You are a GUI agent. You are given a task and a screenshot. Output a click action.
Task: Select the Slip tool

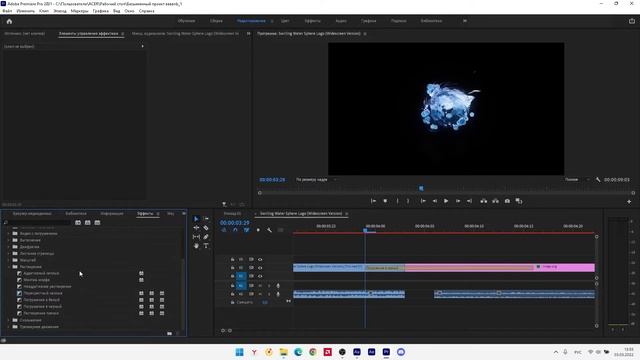point(196,237)
